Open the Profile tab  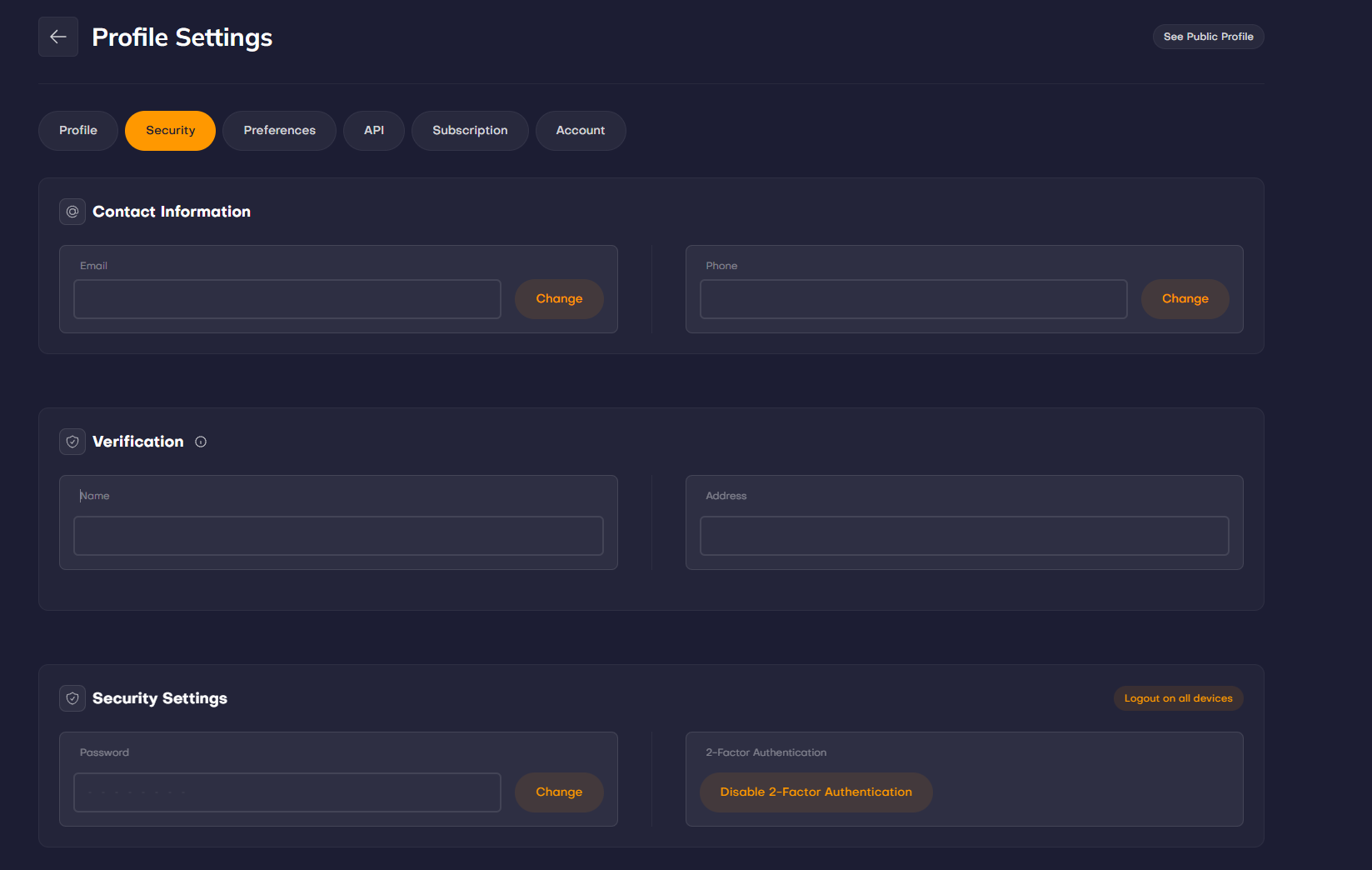click(78, 131)
